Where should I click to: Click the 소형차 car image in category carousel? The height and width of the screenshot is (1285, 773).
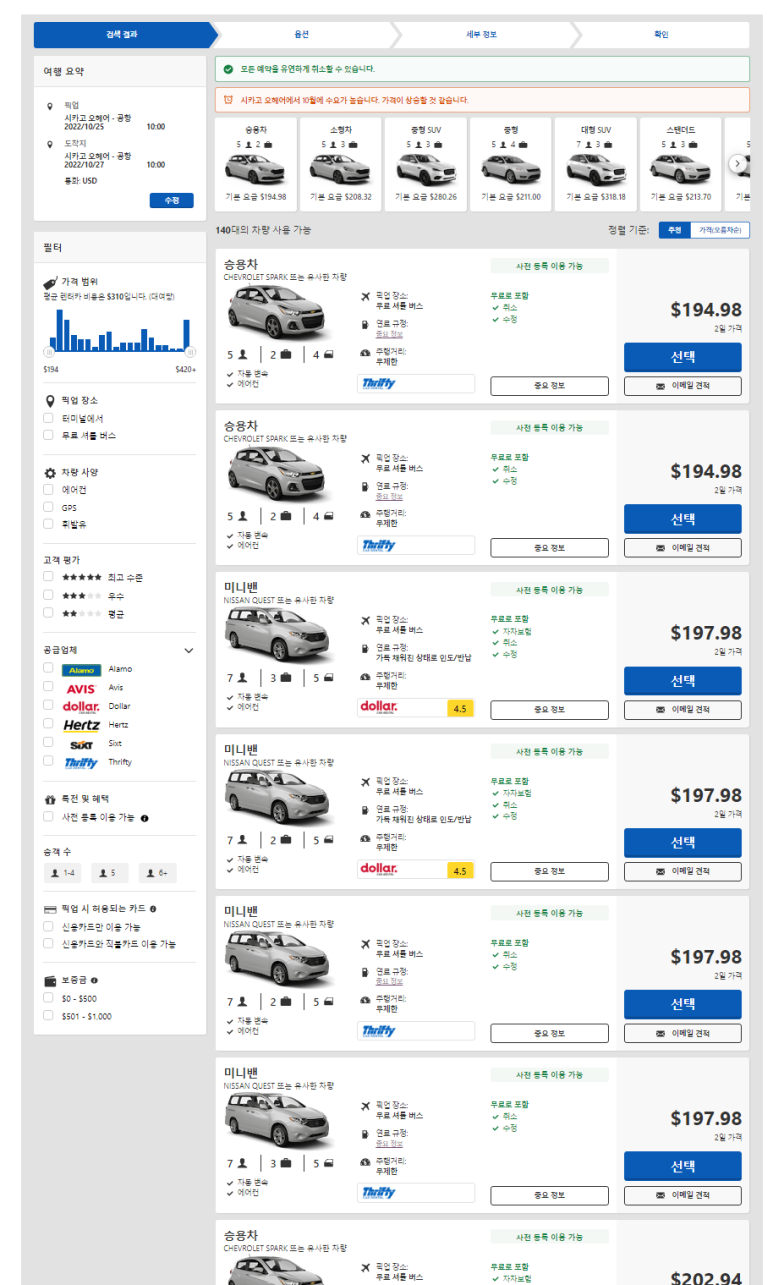tap(341, 167)
